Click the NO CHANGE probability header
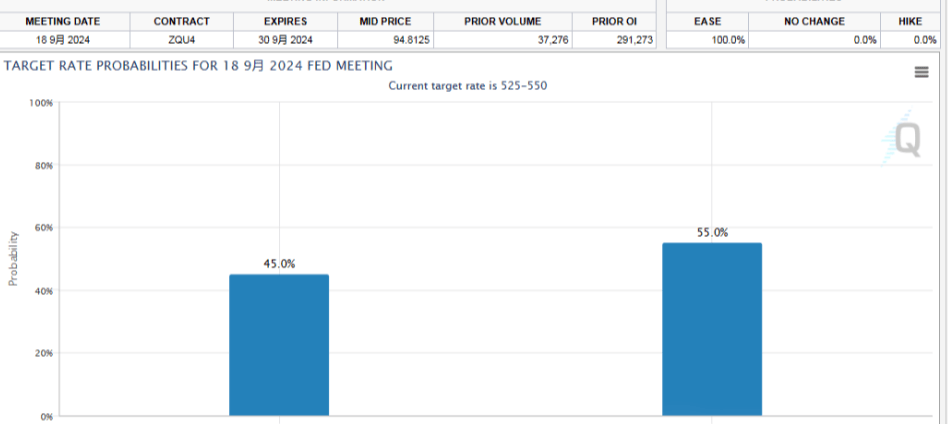 pyautogui.click(x=814, y=21)
